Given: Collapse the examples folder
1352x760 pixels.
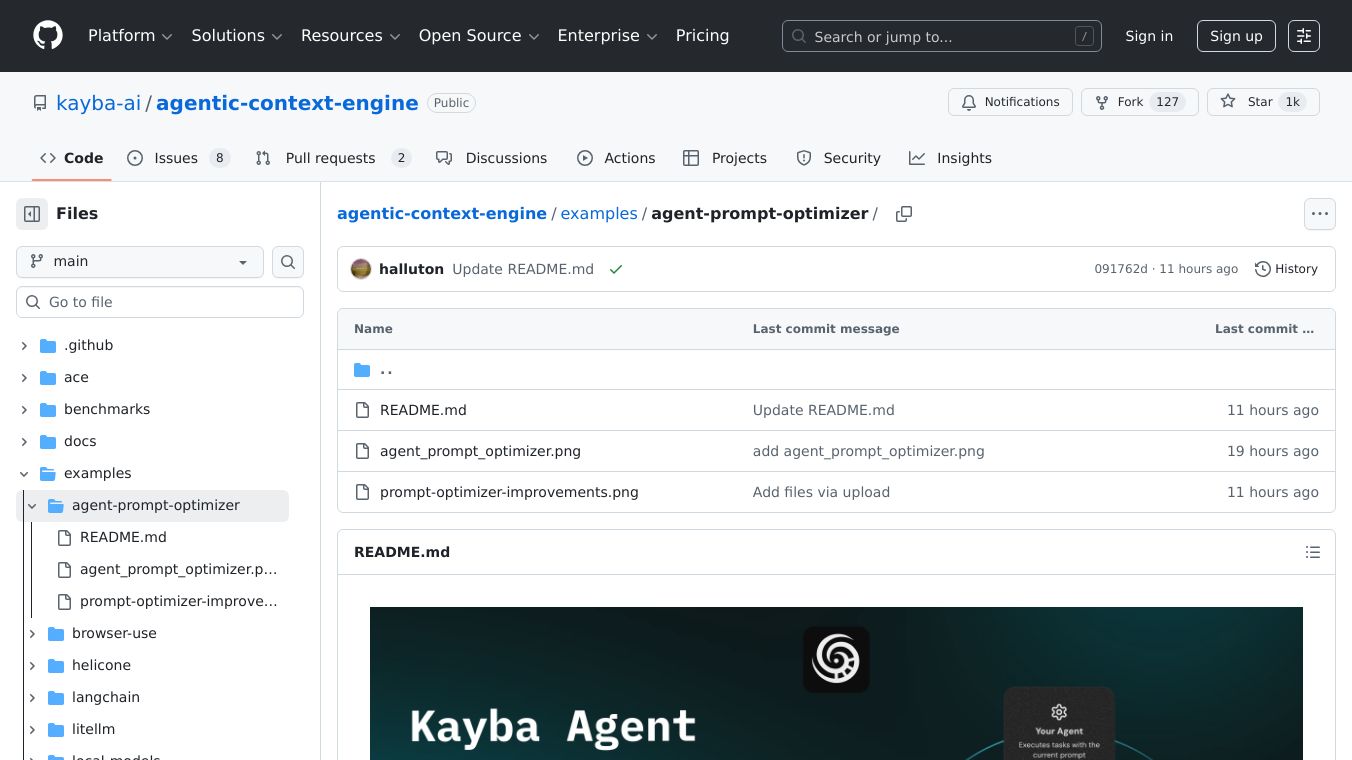Looking at the screenshot, I should [x=24, y=473].
